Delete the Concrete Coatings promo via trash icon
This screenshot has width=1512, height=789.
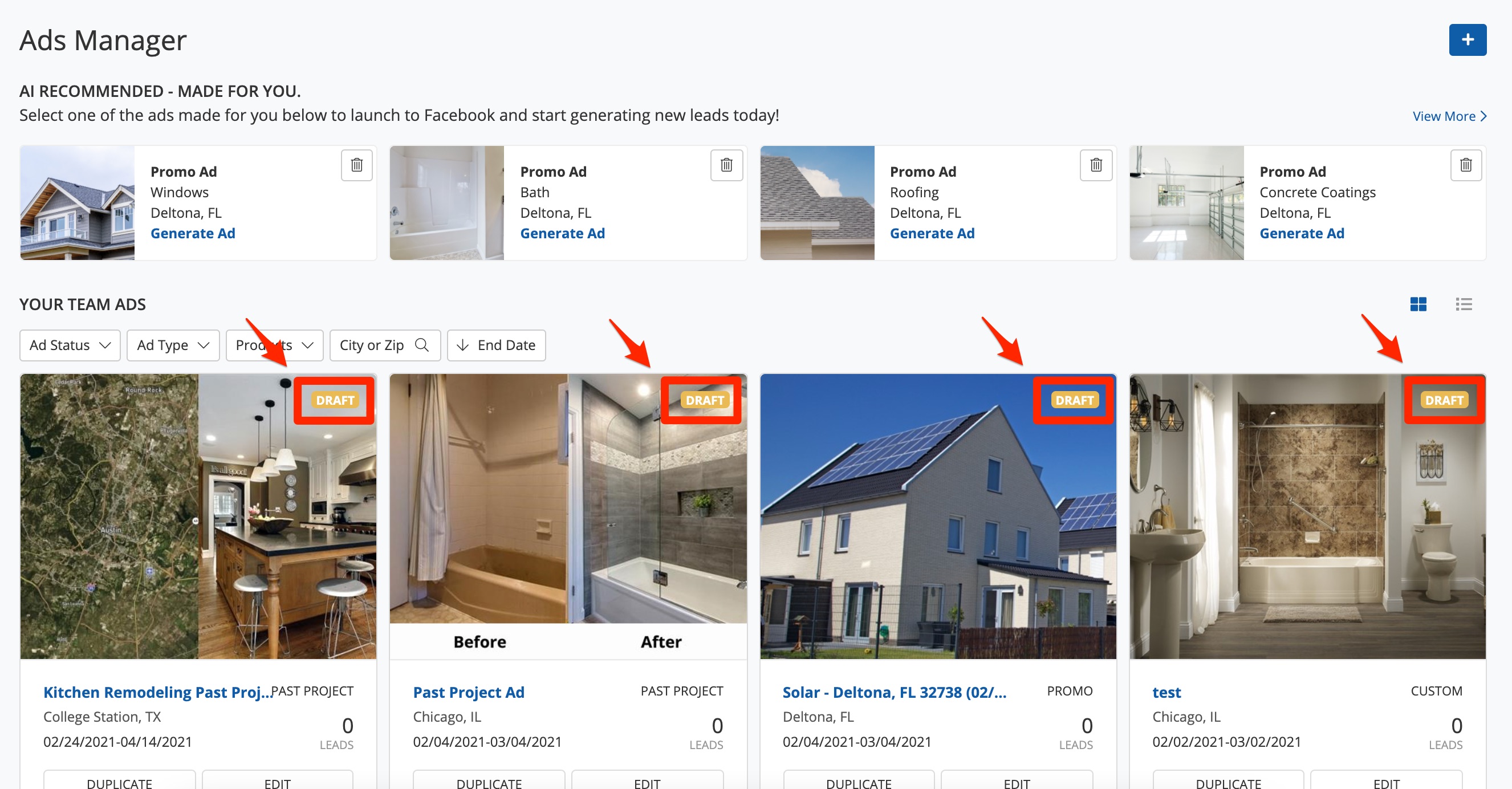point(1466,165)
